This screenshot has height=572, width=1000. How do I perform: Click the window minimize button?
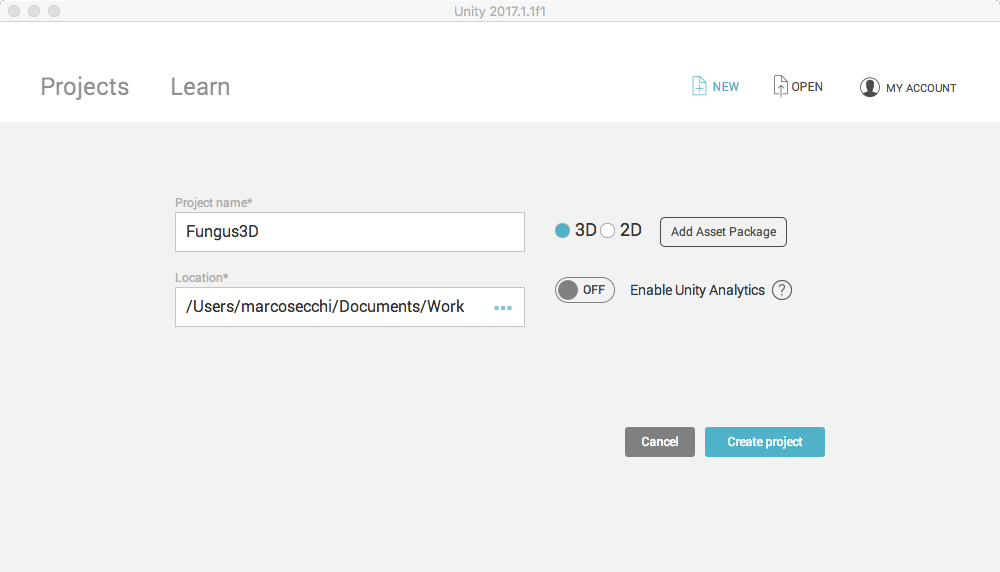(x=34, y=11)
